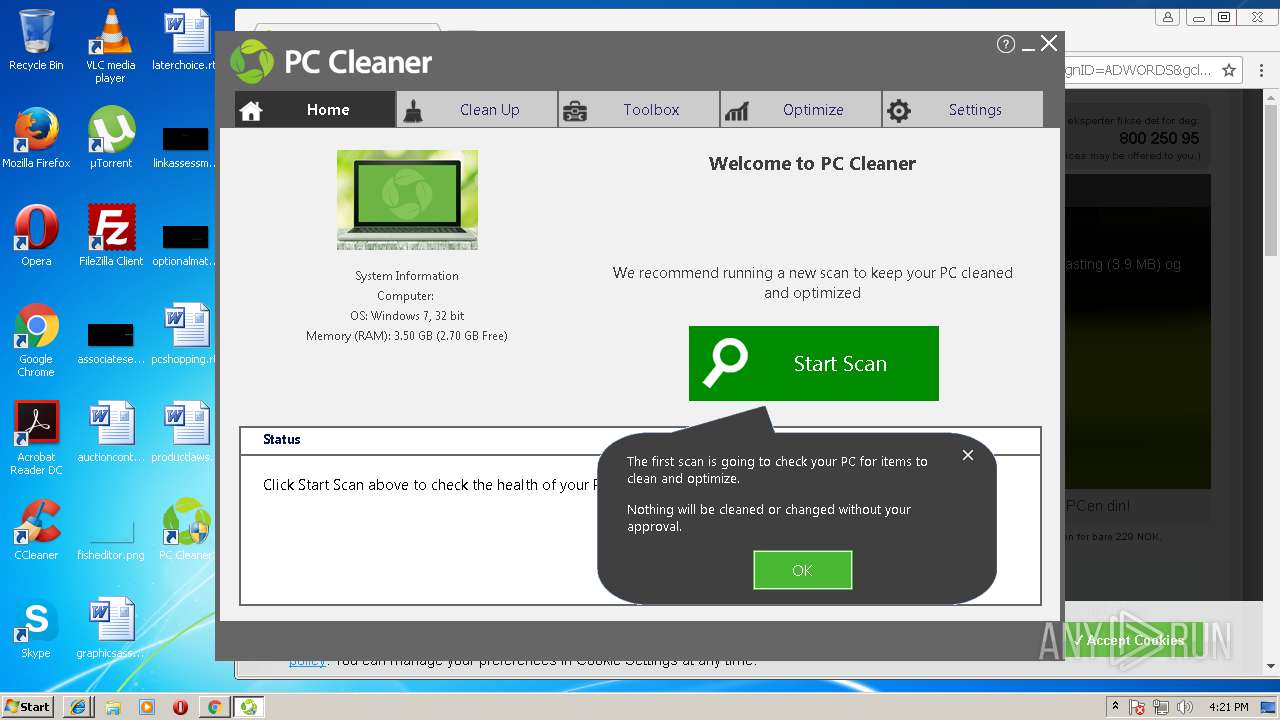Bookmark page with Chrome star icon
Screen dimensions: 1280x720
(x=1230, y=70)
